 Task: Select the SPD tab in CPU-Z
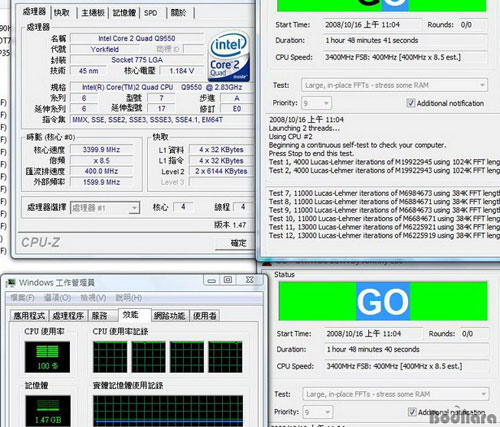click(x=151, y=13)
